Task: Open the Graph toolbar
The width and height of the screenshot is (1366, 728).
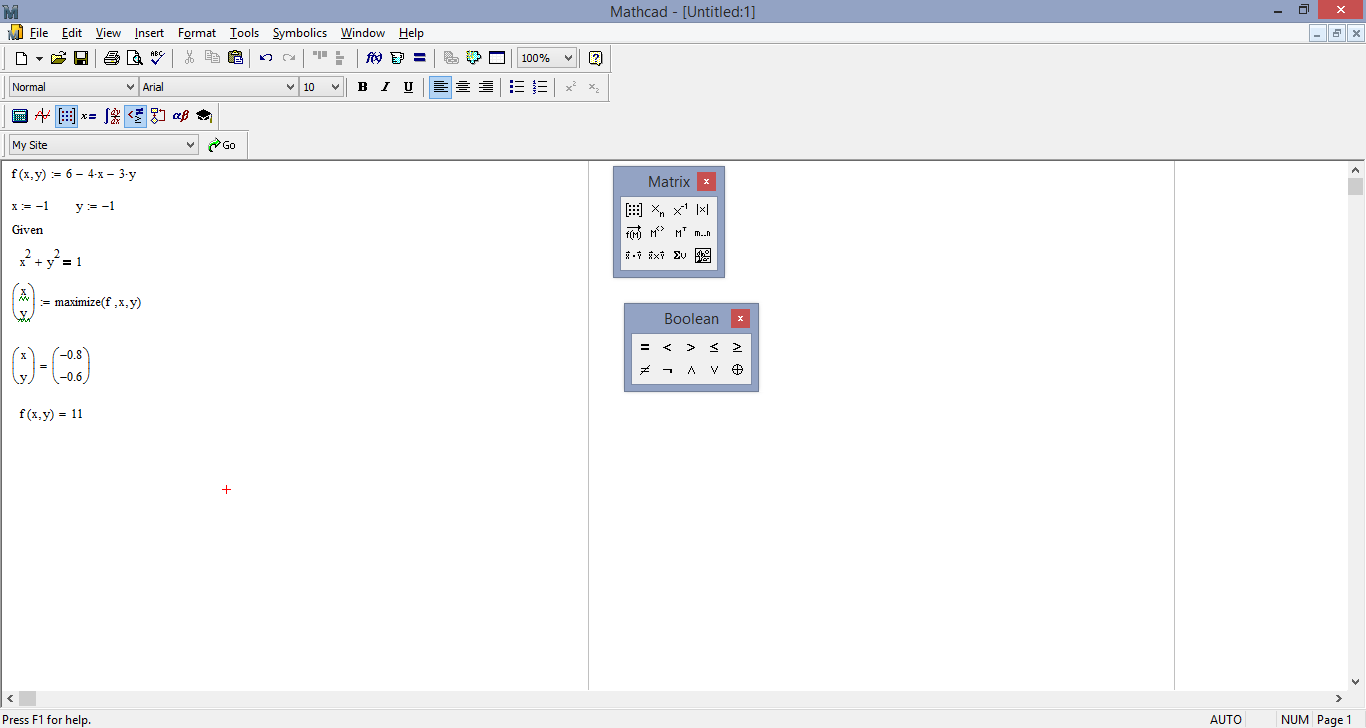Action: 43,116
